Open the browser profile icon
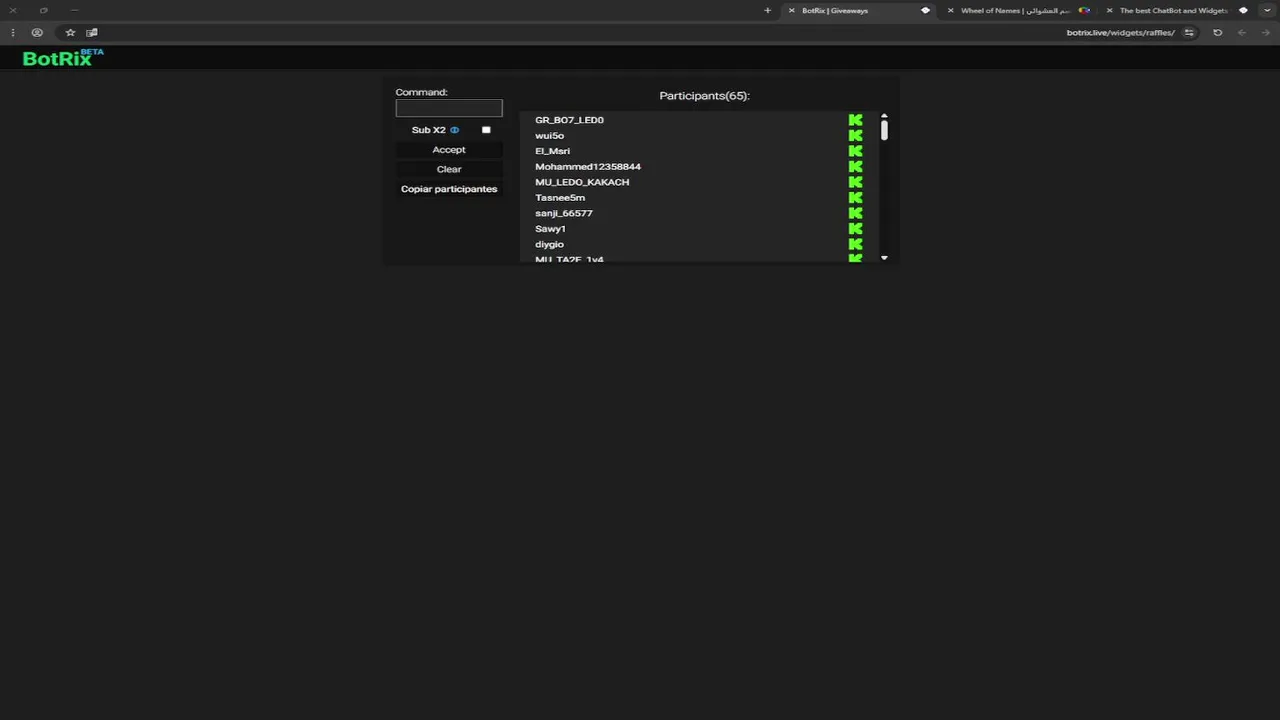This screenshot has width=1280, height=720. pos(37,33)
